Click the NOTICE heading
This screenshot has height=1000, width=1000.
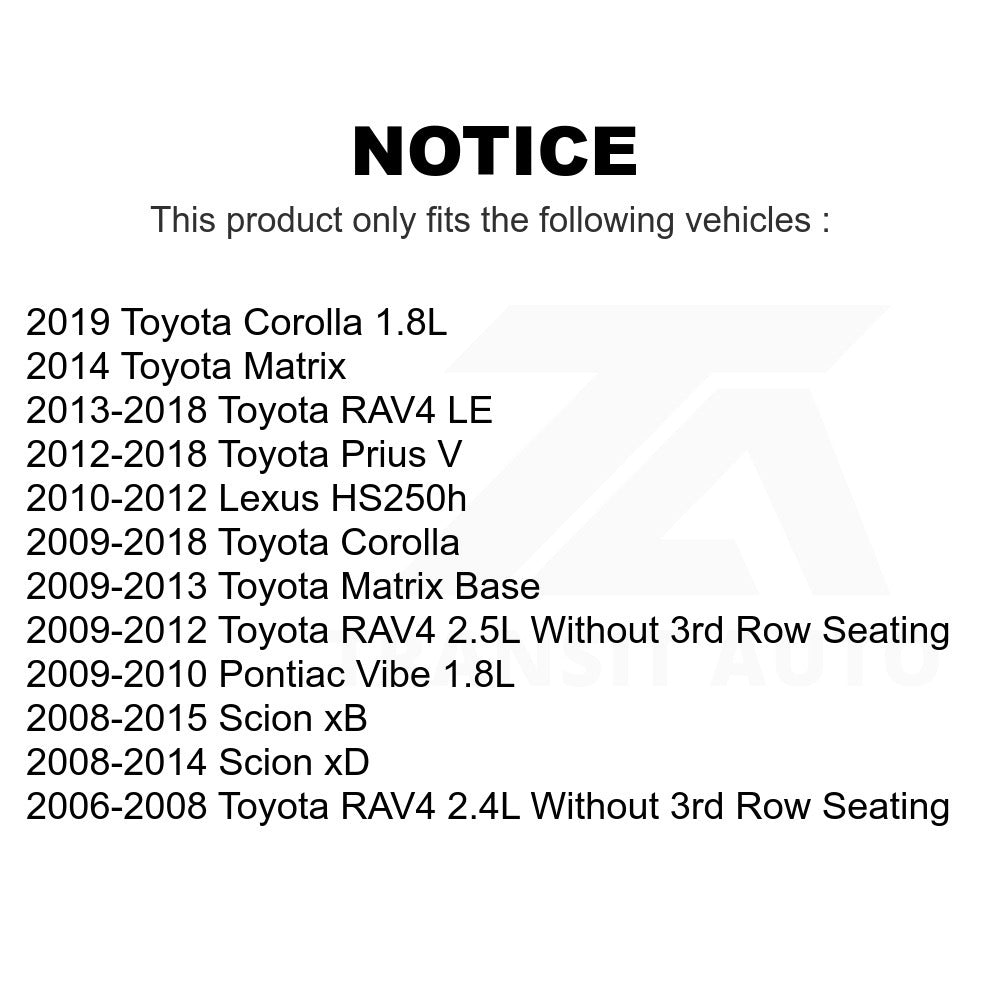tap(494, 152)
